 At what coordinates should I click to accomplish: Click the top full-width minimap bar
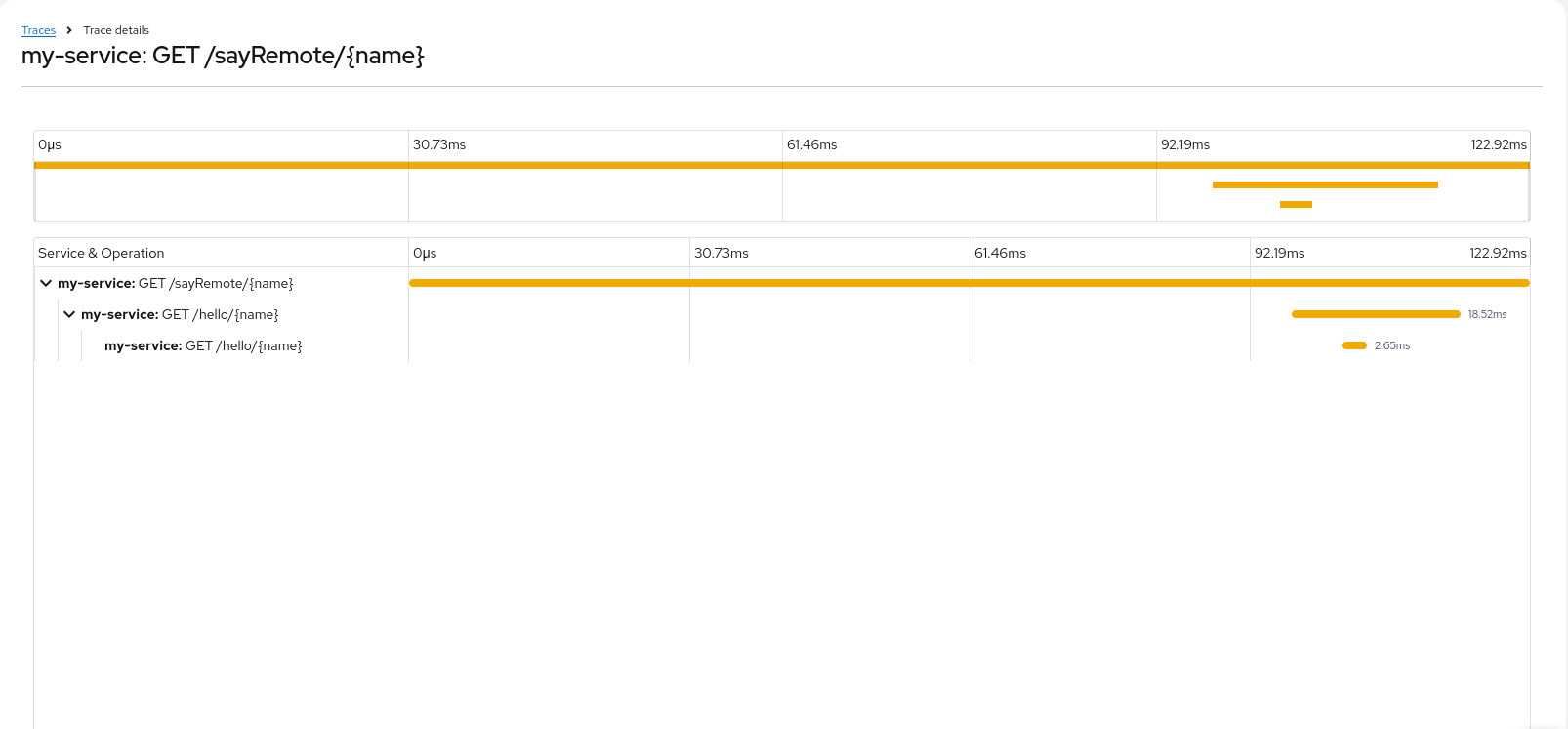781,165
